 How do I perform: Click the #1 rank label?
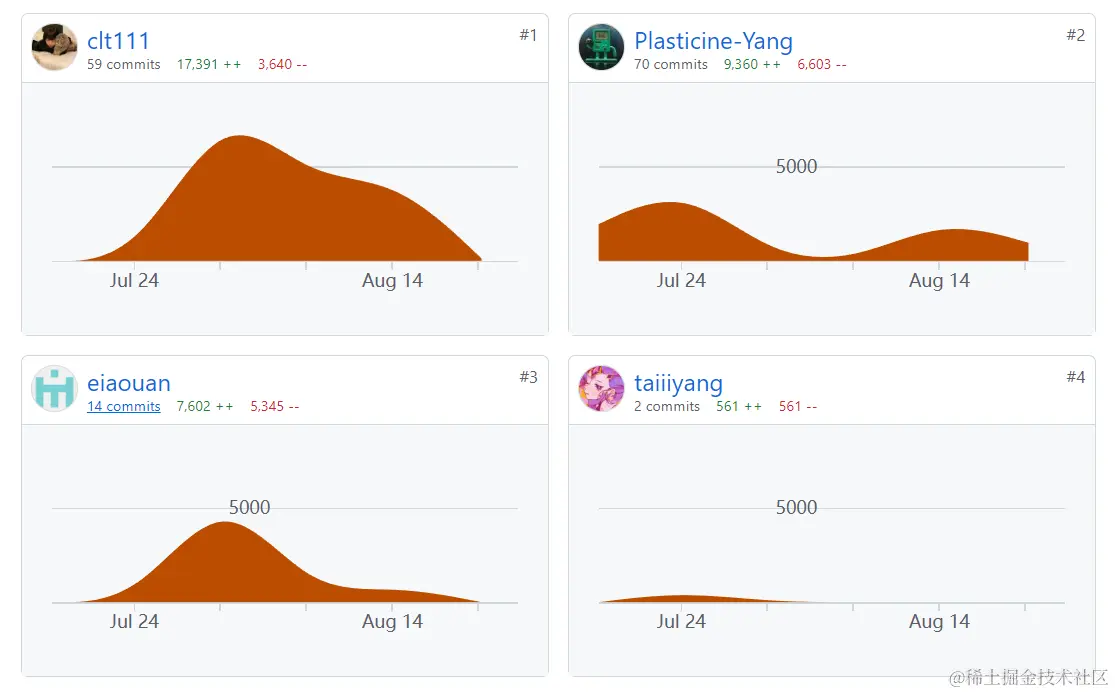528,35
